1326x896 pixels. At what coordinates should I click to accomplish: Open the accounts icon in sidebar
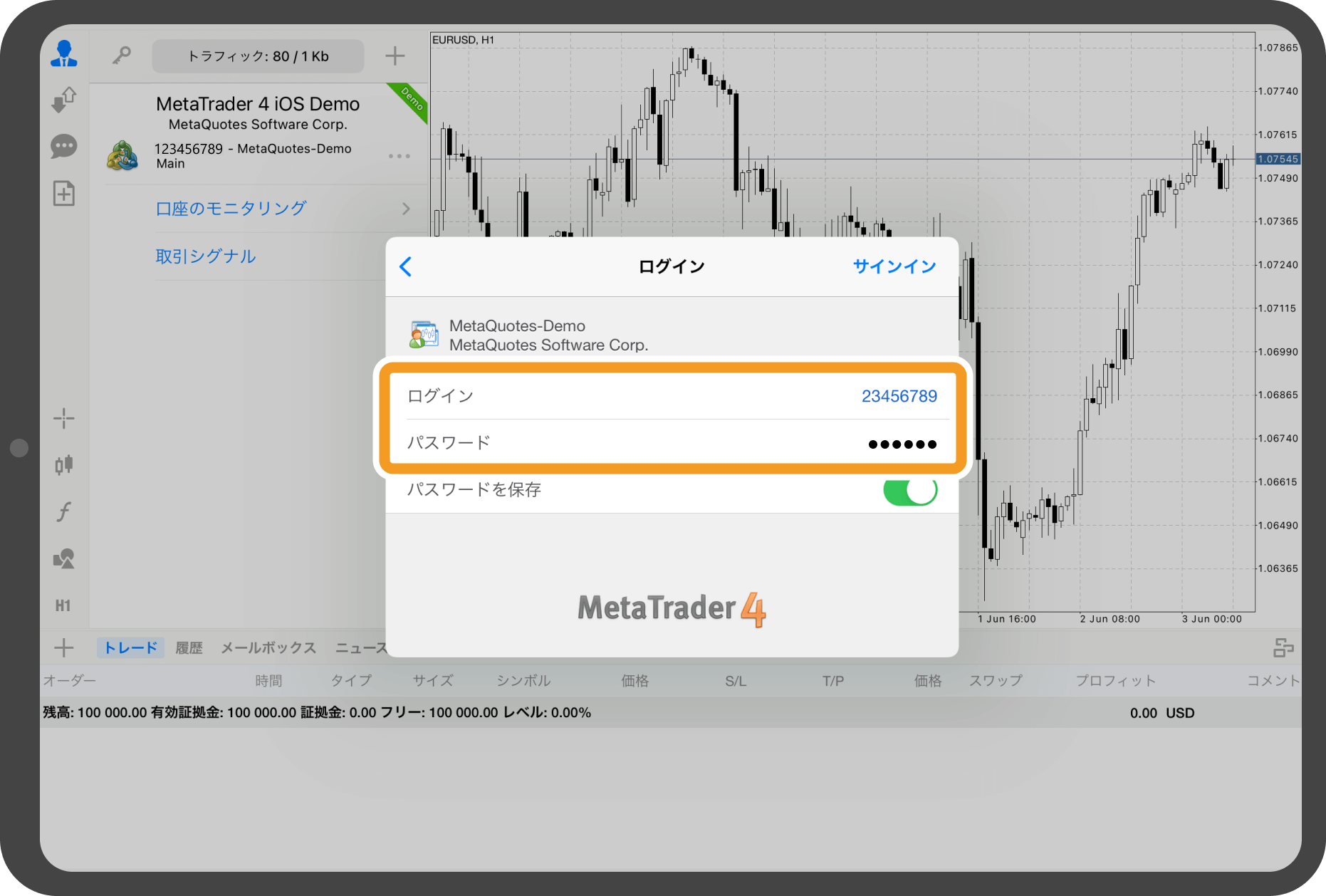point(64,54)
